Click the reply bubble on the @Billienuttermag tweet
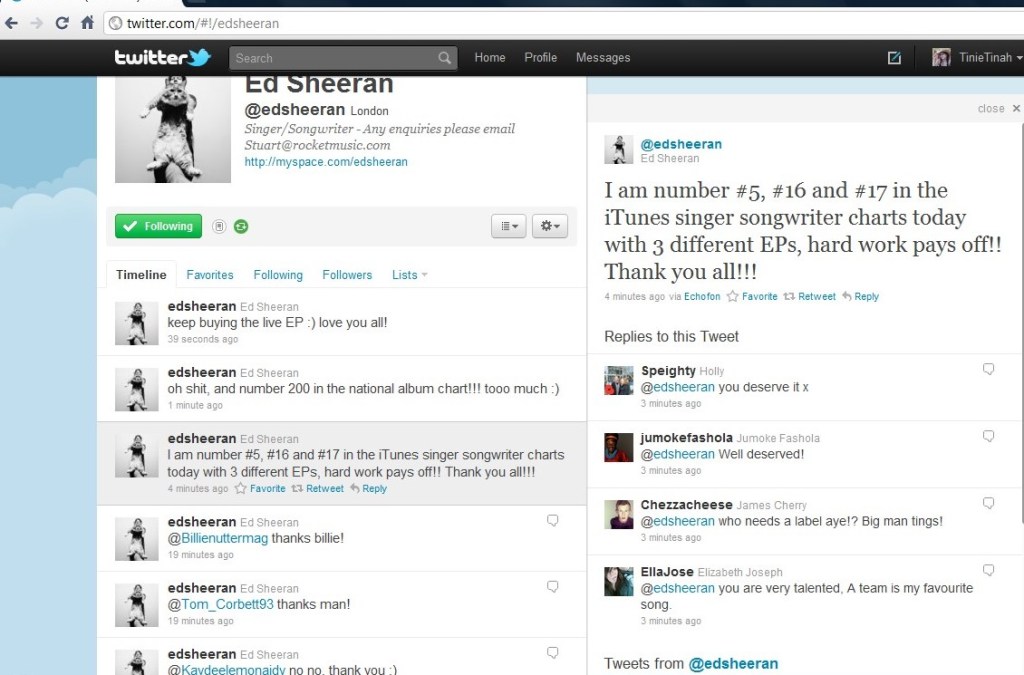The image size is (1024, 675). pos(552,521)
